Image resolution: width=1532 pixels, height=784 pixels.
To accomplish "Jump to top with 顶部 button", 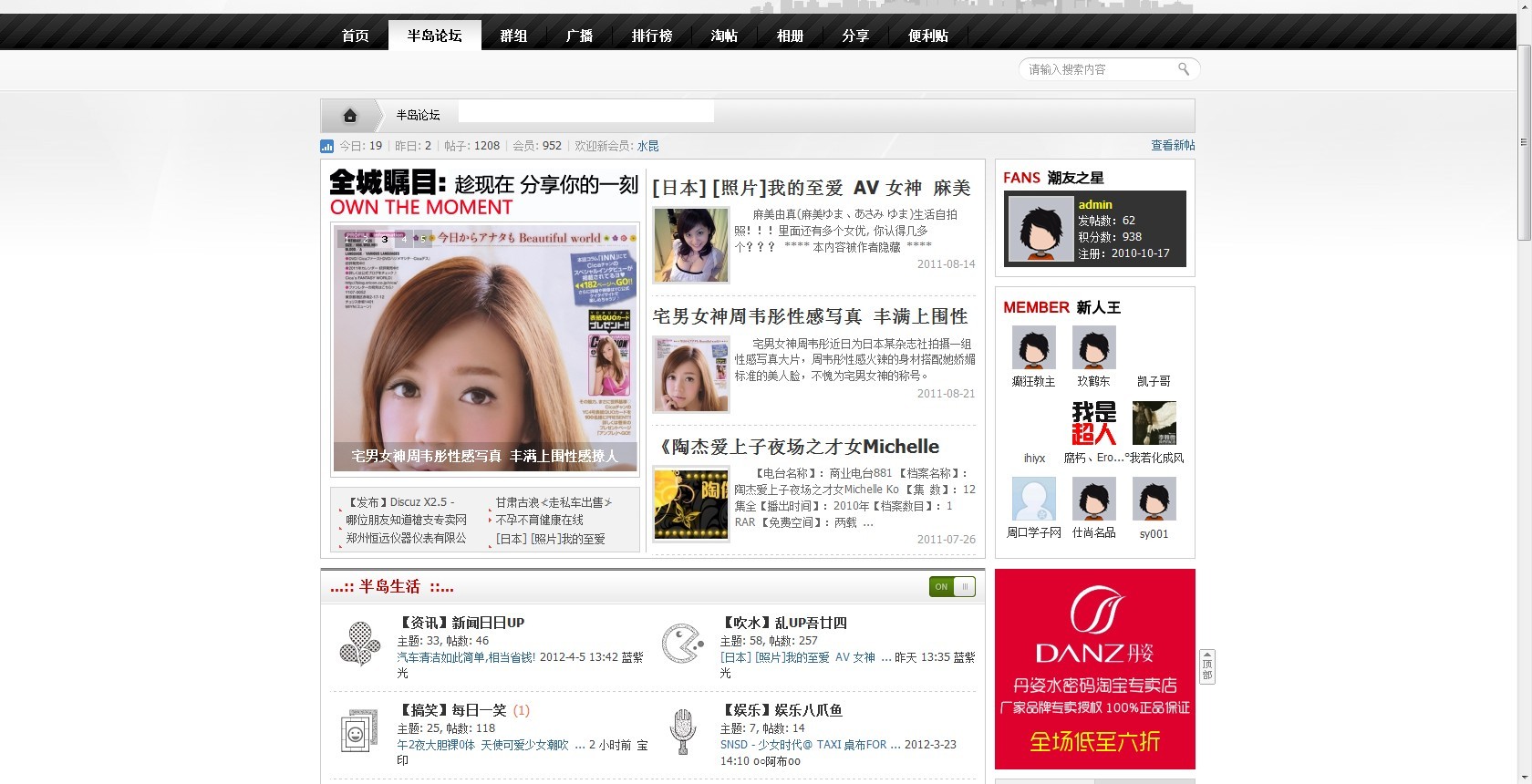I will (1207, 666).
